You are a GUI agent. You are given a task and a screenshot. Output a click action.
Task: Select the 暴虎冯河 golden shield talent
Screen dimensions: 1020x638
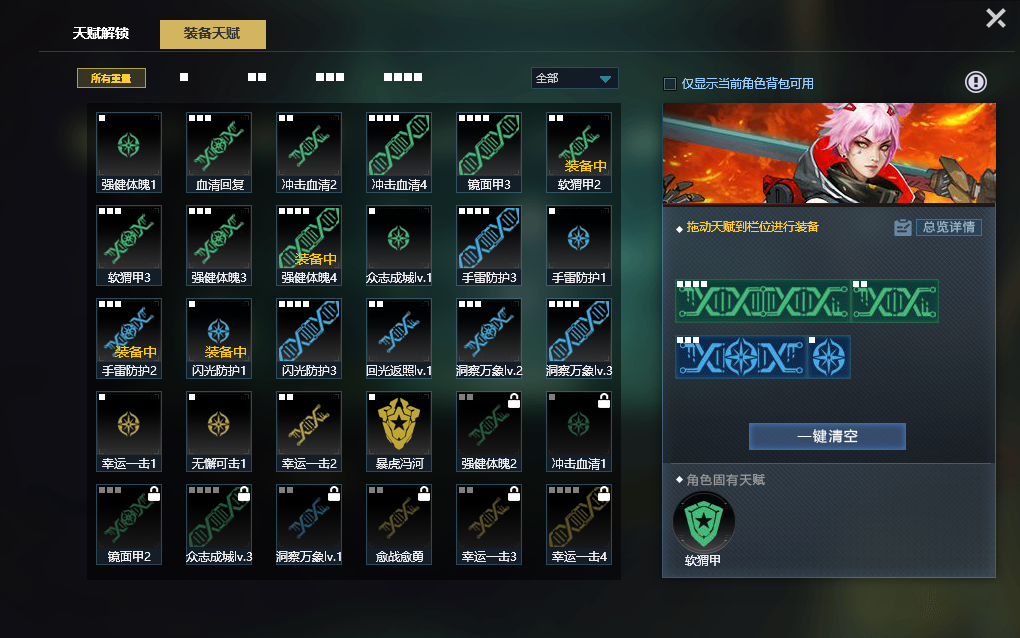(x=399, y=431)
